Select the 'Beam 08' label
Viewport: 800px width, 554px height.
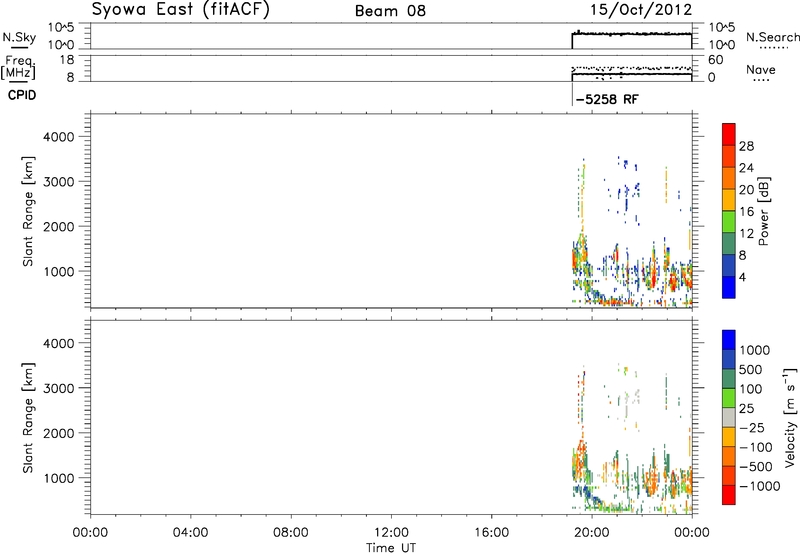(x=390, y=11)
